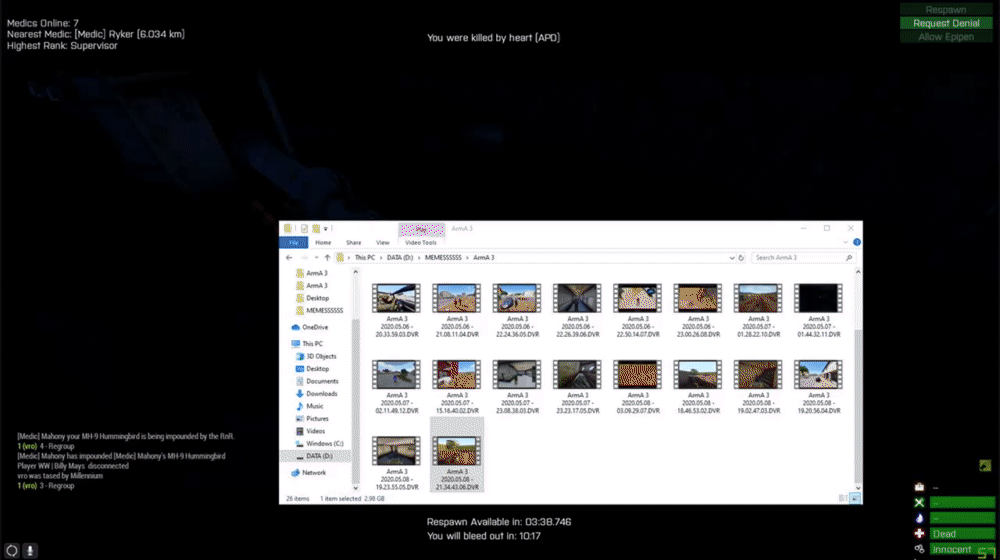Select the video file 2020.05.08 - 19.20.56.04.DVR
1000x560 pixels.
pyautogui.click(x=818, y=387)
